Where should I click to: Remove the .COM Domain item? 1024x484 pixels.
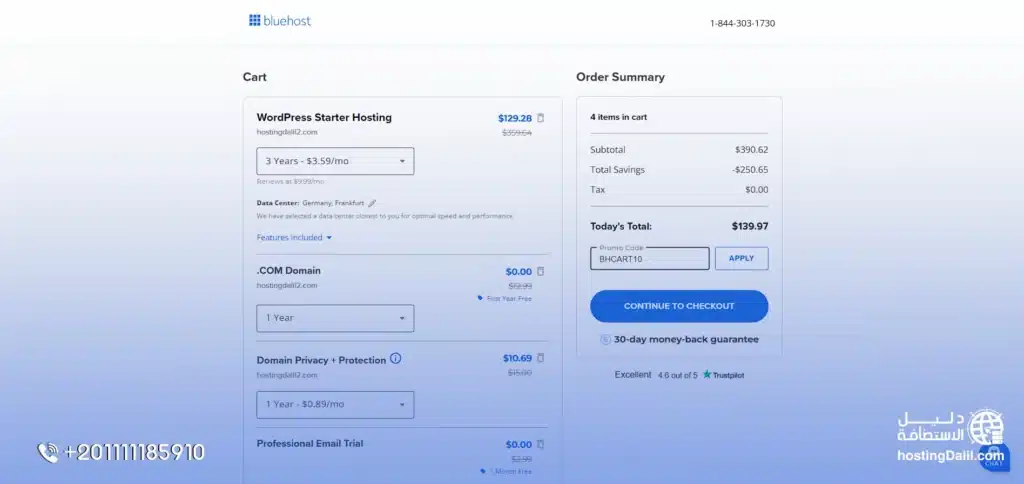[x=540, y=271]
